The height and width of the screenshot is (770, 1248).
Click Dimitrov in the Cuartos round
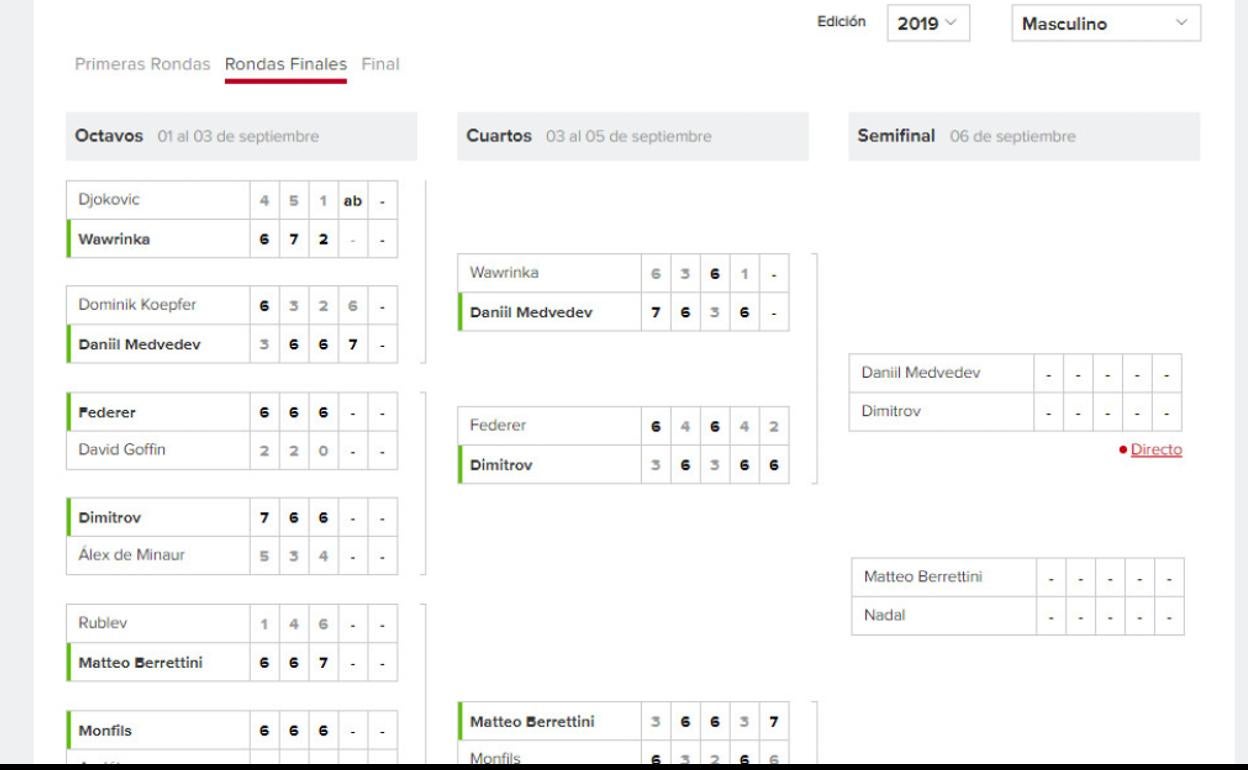click(502, 465)
